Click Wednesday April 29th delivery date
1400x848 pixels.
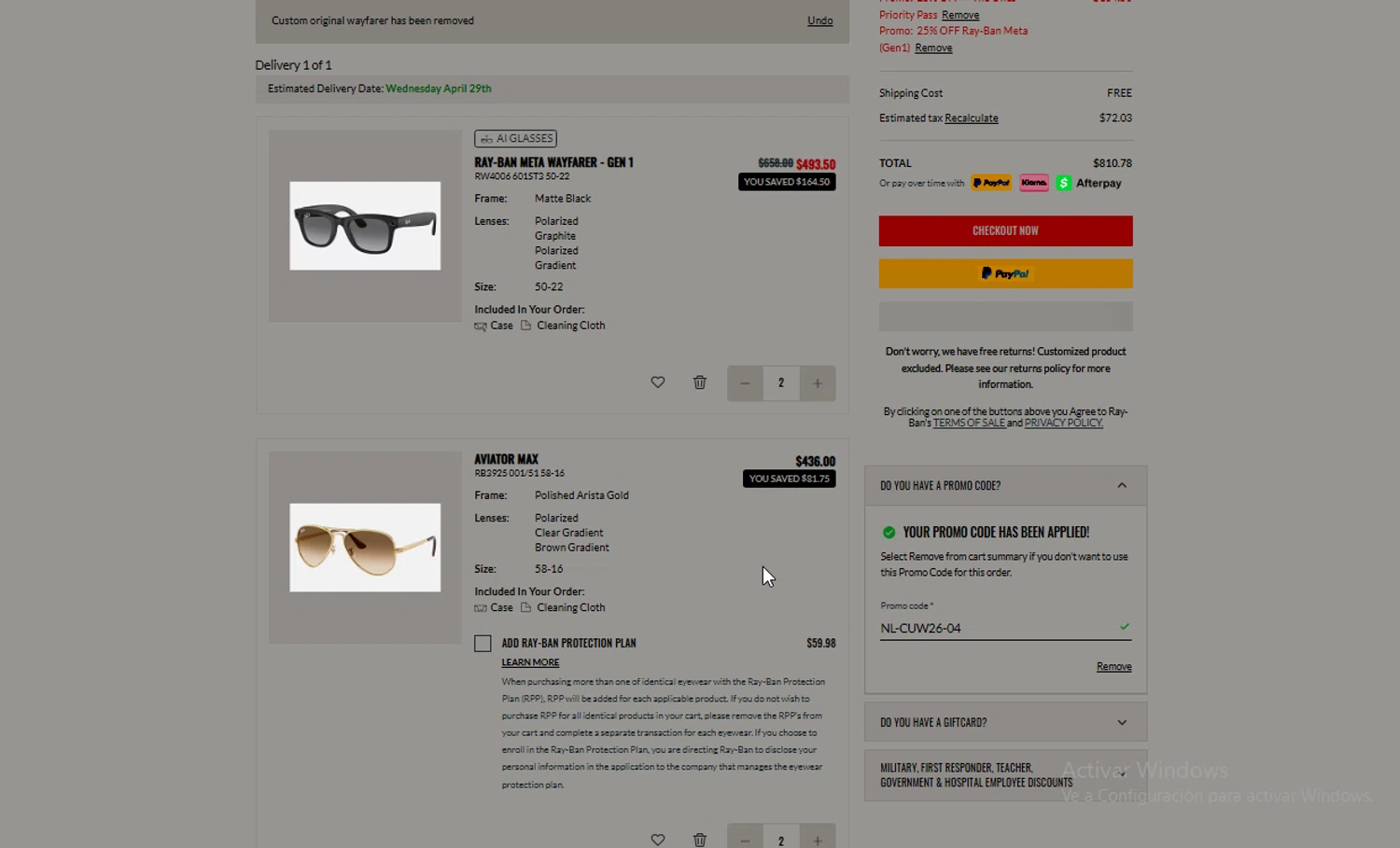coord(439,89)
